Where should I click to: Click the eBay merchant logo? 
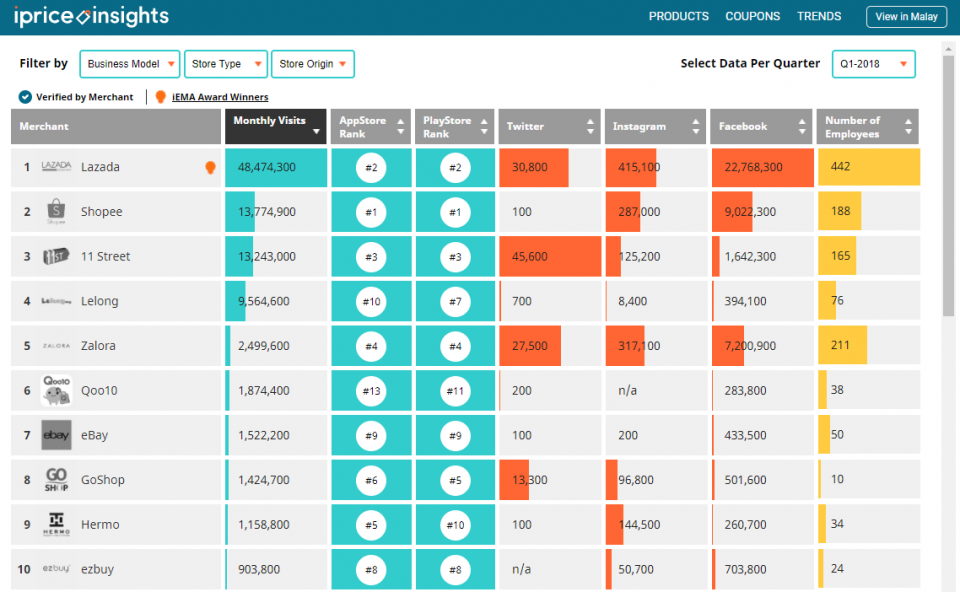coord(56,435)
